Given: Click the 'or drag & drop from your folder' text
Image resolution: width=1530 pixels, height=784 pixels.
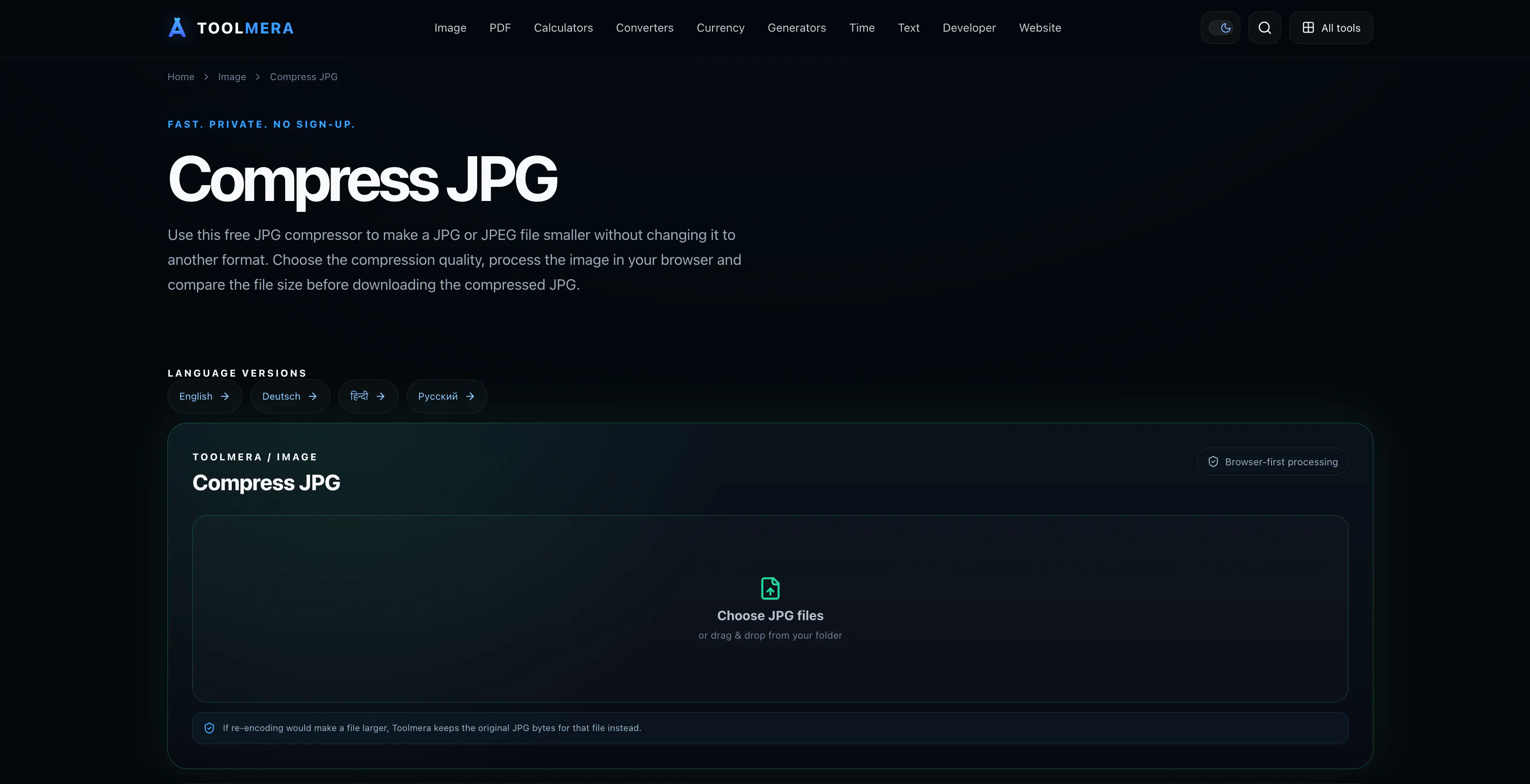Looking at the screenshot, I should click(x=770, y=635).
